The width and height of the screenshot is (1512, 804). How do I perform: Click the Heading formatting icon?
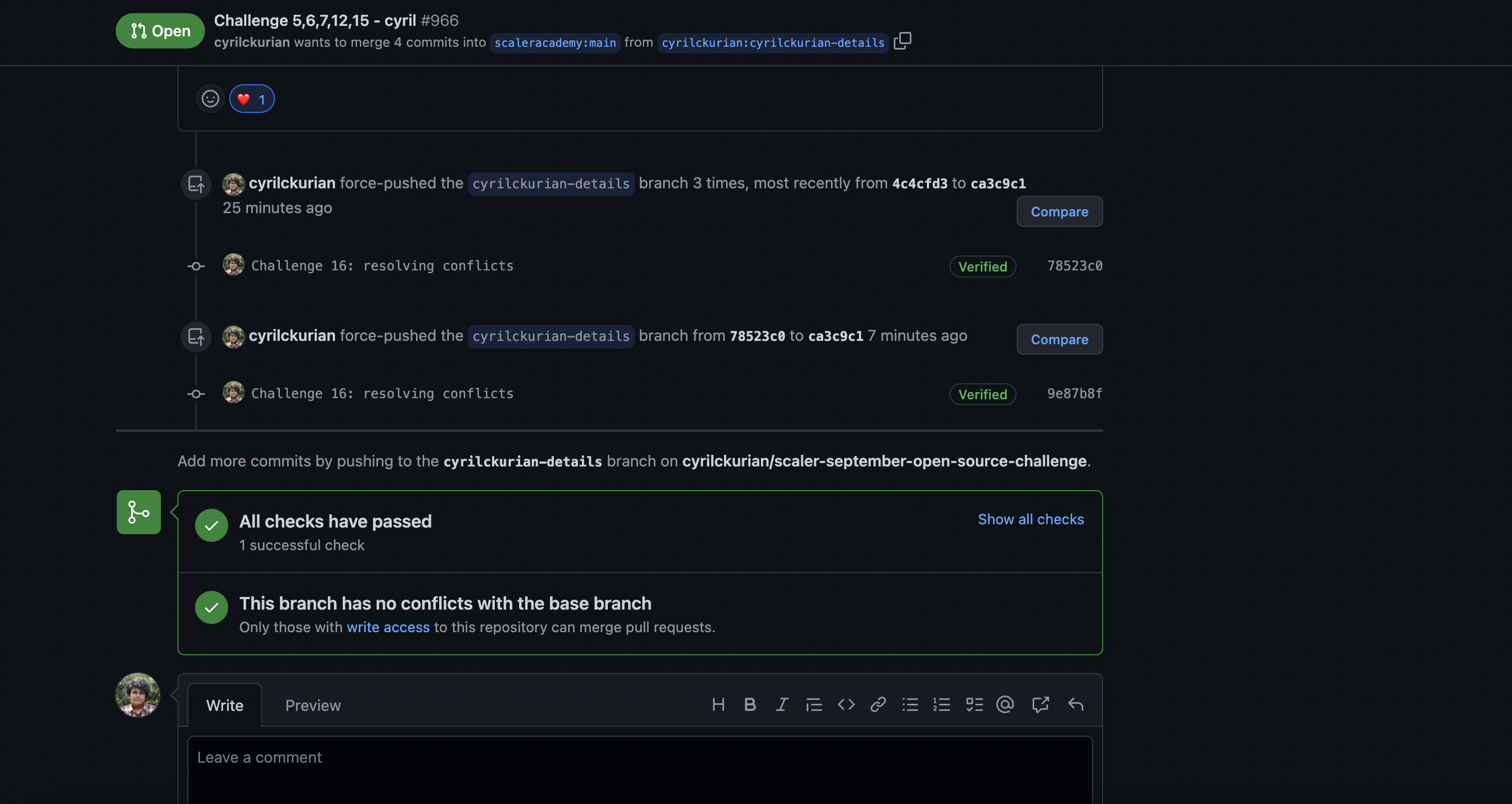tap(718, 704)
